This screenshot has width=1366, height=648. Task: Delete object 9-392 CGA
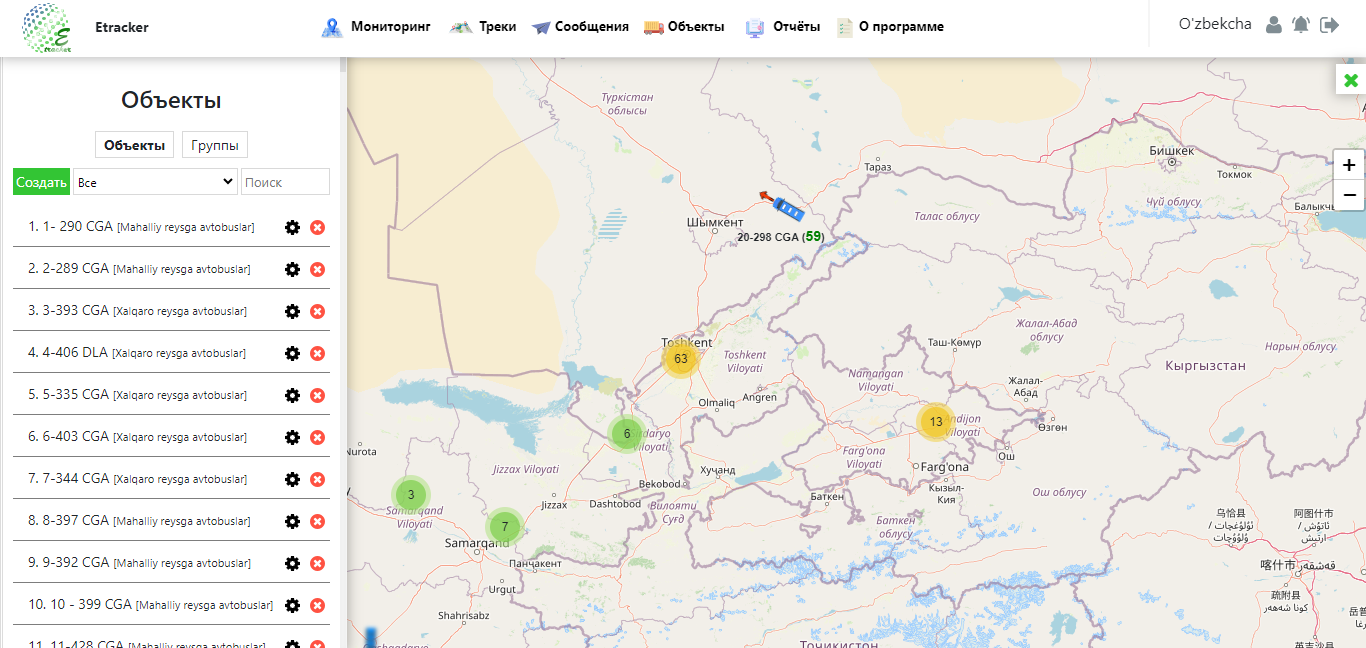(318, 563)
